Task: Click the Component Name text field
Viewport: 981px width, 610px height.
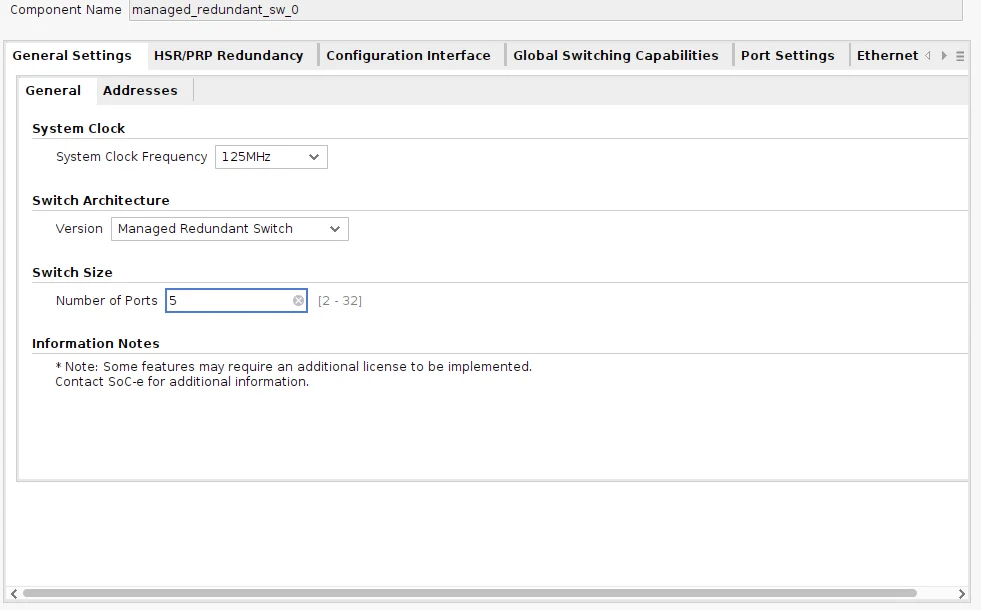Action: [x=546, y=10]
